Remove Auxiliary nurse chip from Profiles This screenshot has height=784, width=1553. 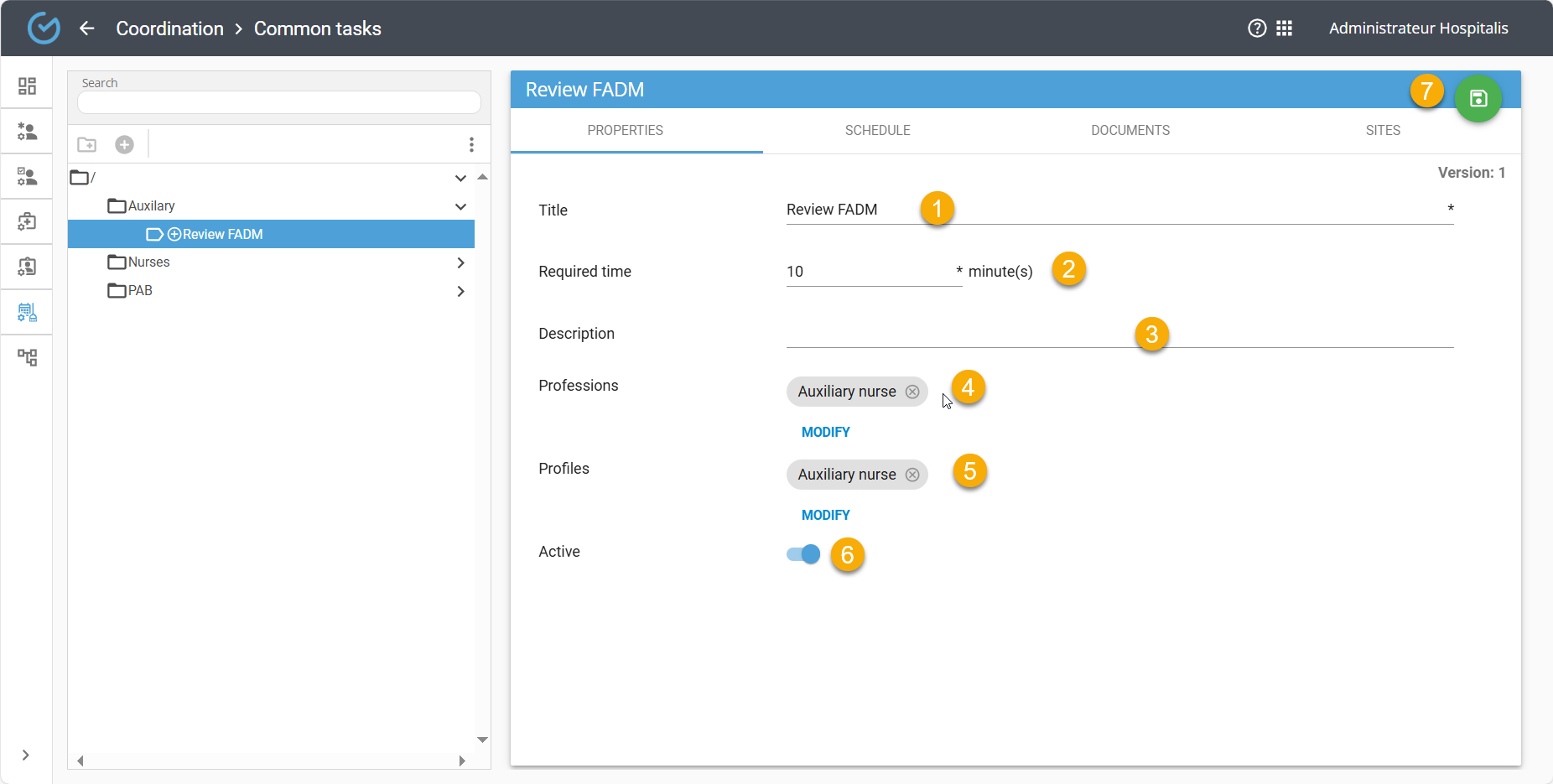click(912, 475)
